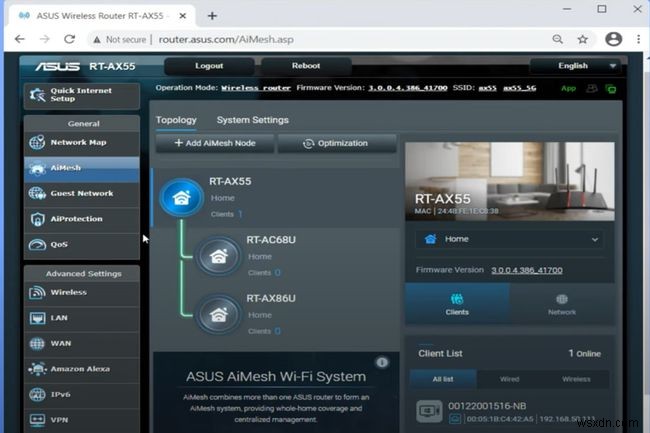Click the green network status icon in header
650x433 pixels.
pos(610,89)
